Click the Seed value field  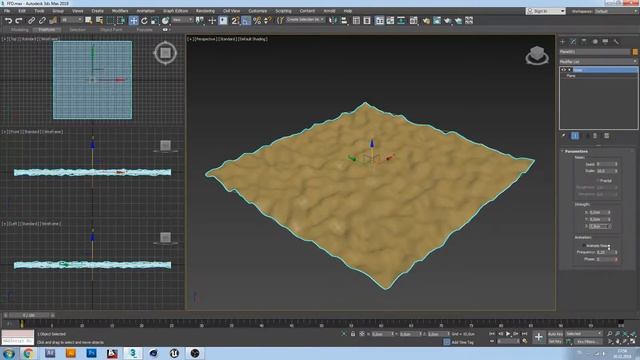[x=605, y=164]
